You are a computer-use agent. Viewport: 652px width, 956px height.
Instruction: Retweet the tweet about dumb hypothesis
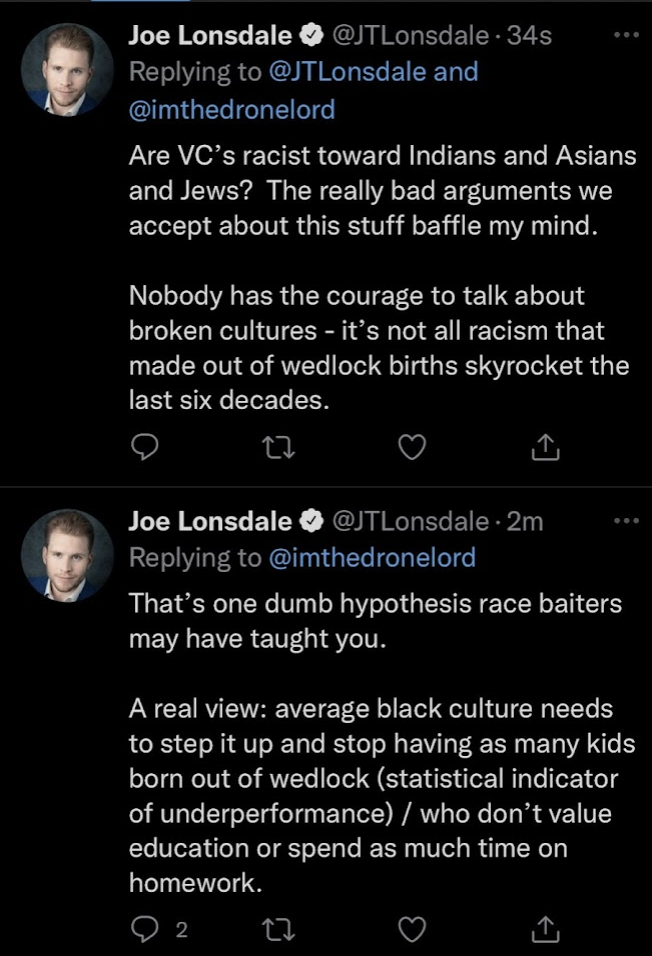point(279,929)
